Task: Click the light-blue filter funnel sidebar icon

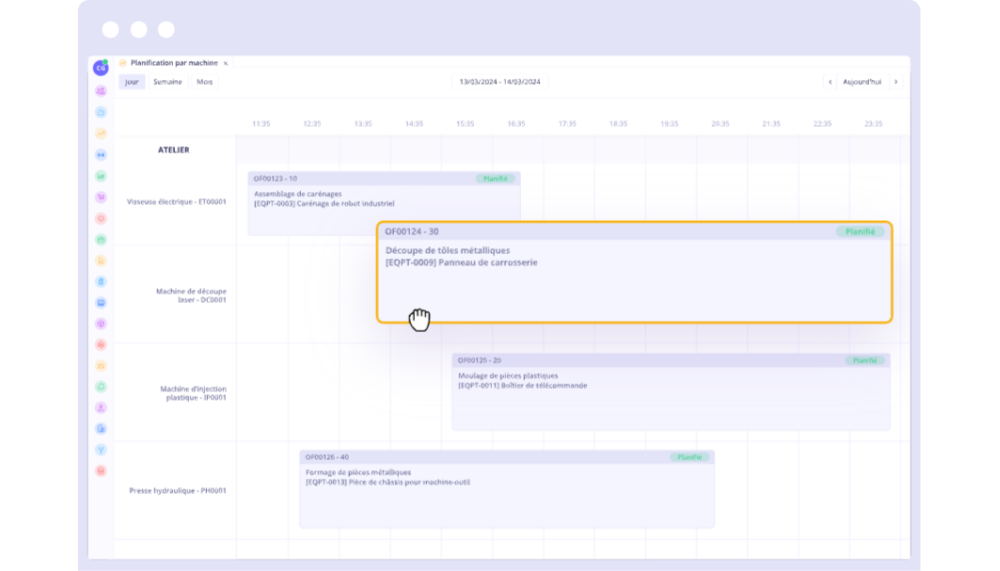Action: tap(101, 450)
